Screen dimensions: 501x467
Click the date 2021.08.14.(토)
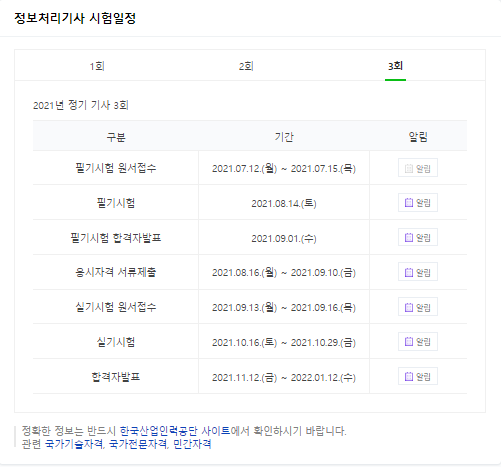(x=284, y=203)
